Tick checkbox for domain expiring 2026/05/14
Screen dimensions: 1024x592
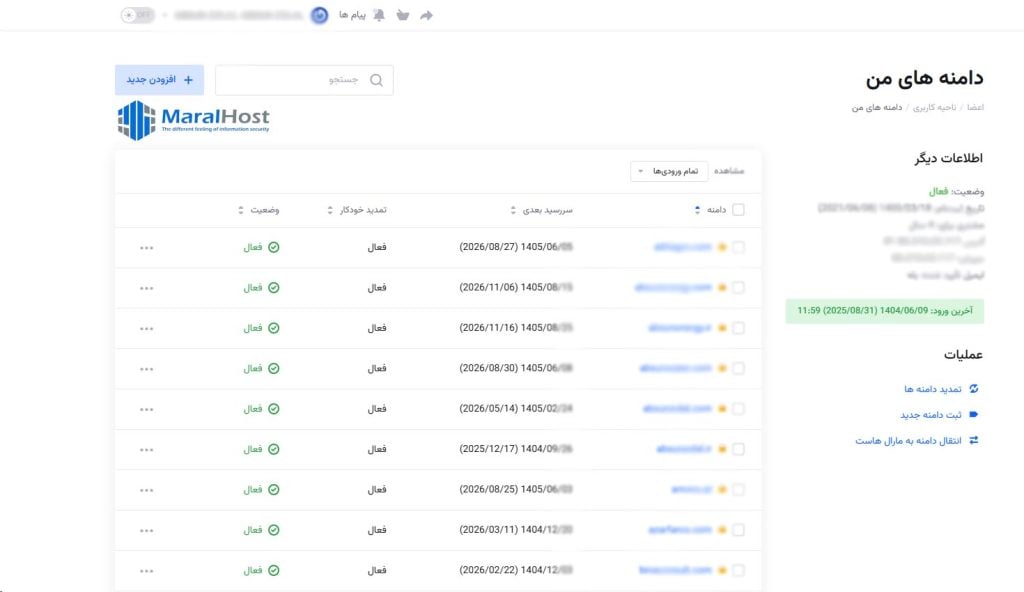tap(738, 408)
